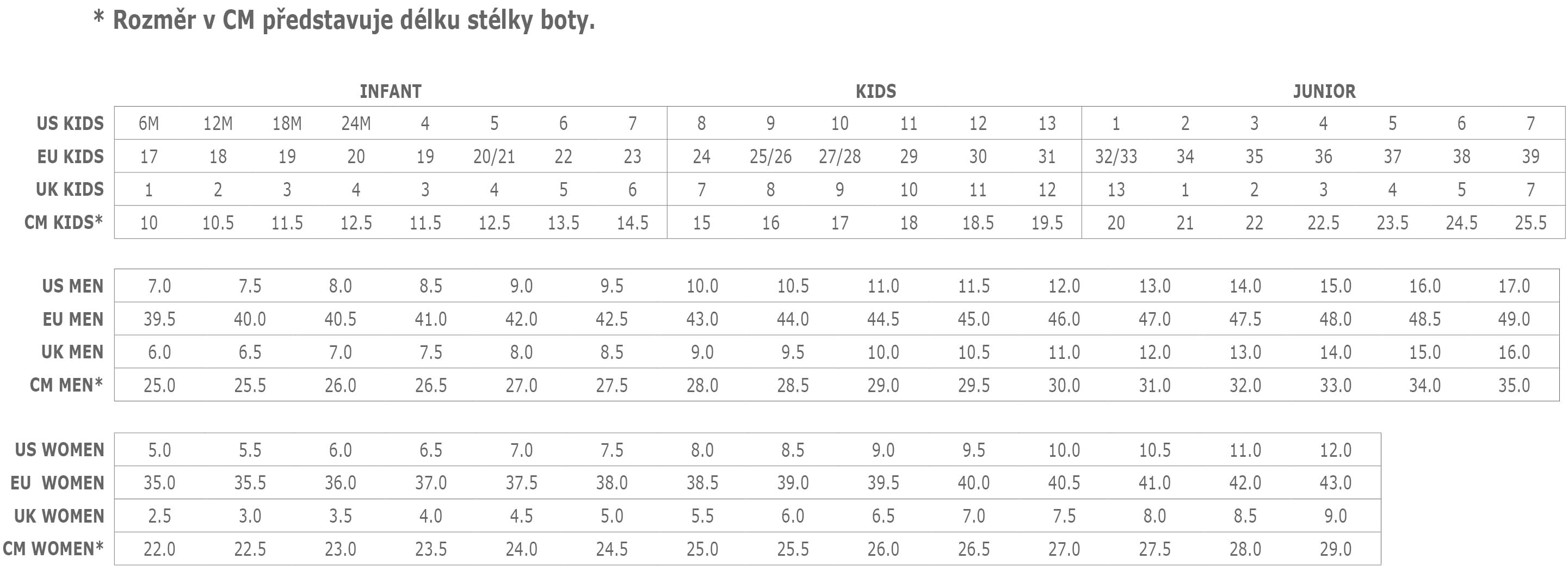The image size is (1568, 571).
Task: Select the 35.5 EU WOMEN cell
Action: 250,483
